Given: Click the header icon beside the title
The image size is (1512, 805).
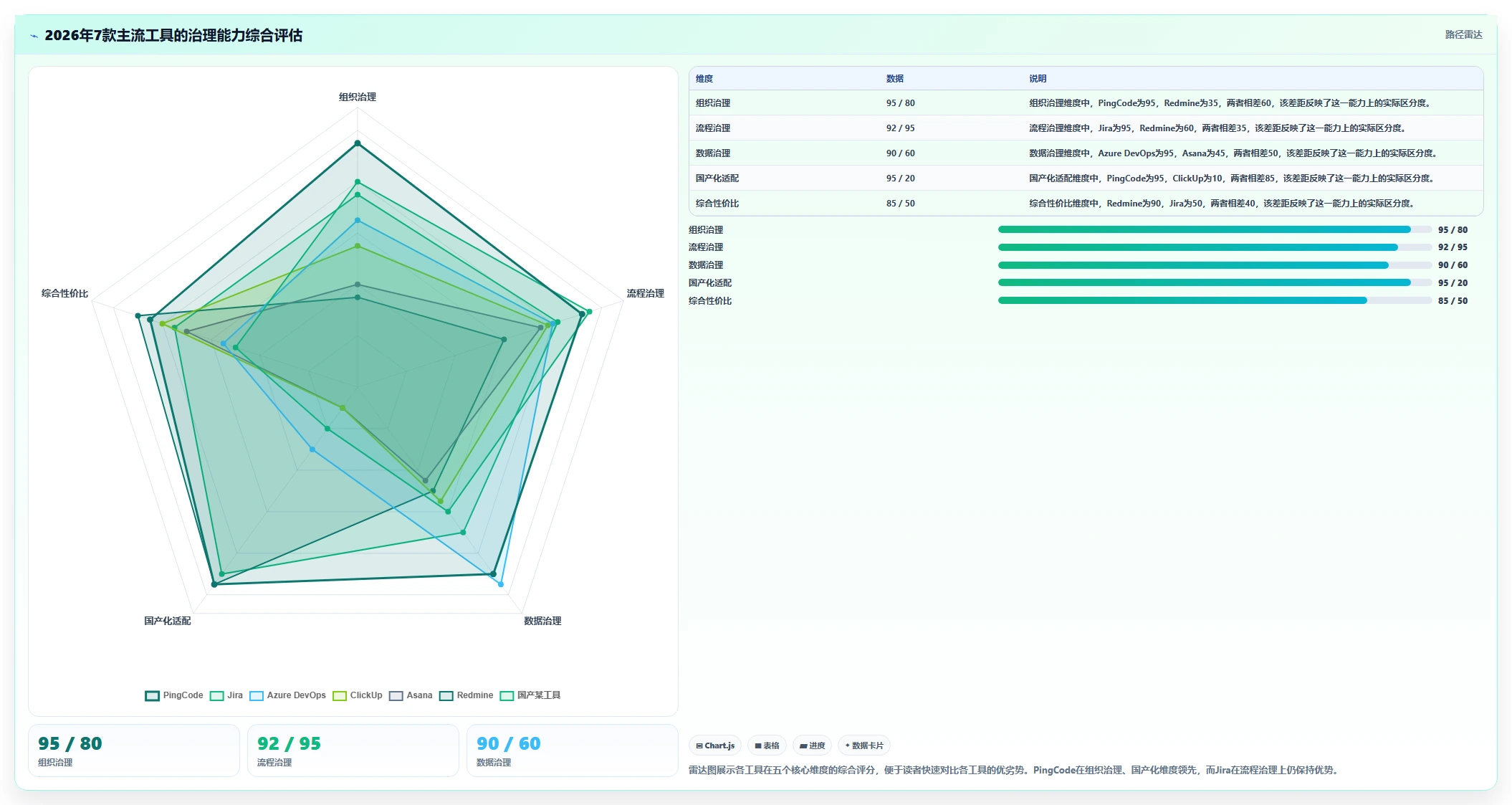Looking at the screenshot, I should pyautogui.click(x=34, y=36).
